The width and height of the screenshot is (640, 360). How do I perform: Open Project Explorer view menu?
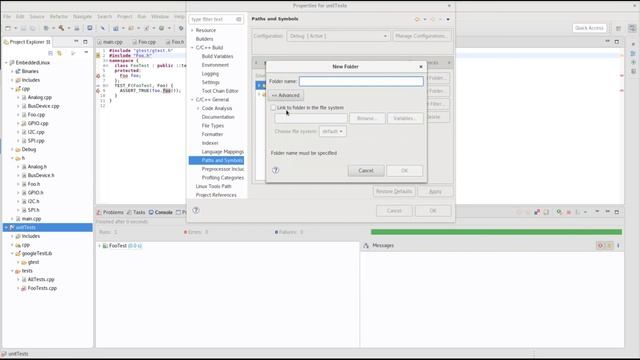[86, 53]
